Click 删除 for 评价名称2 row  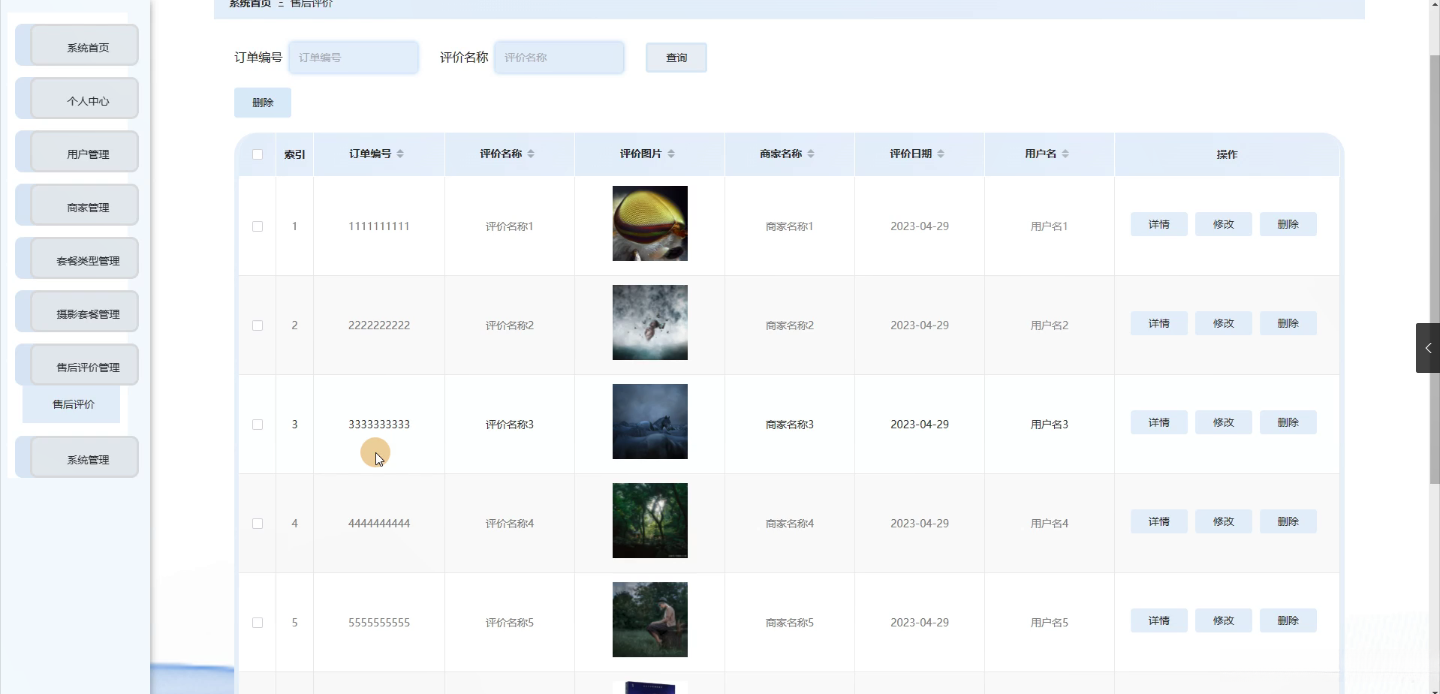point(1288,323)
